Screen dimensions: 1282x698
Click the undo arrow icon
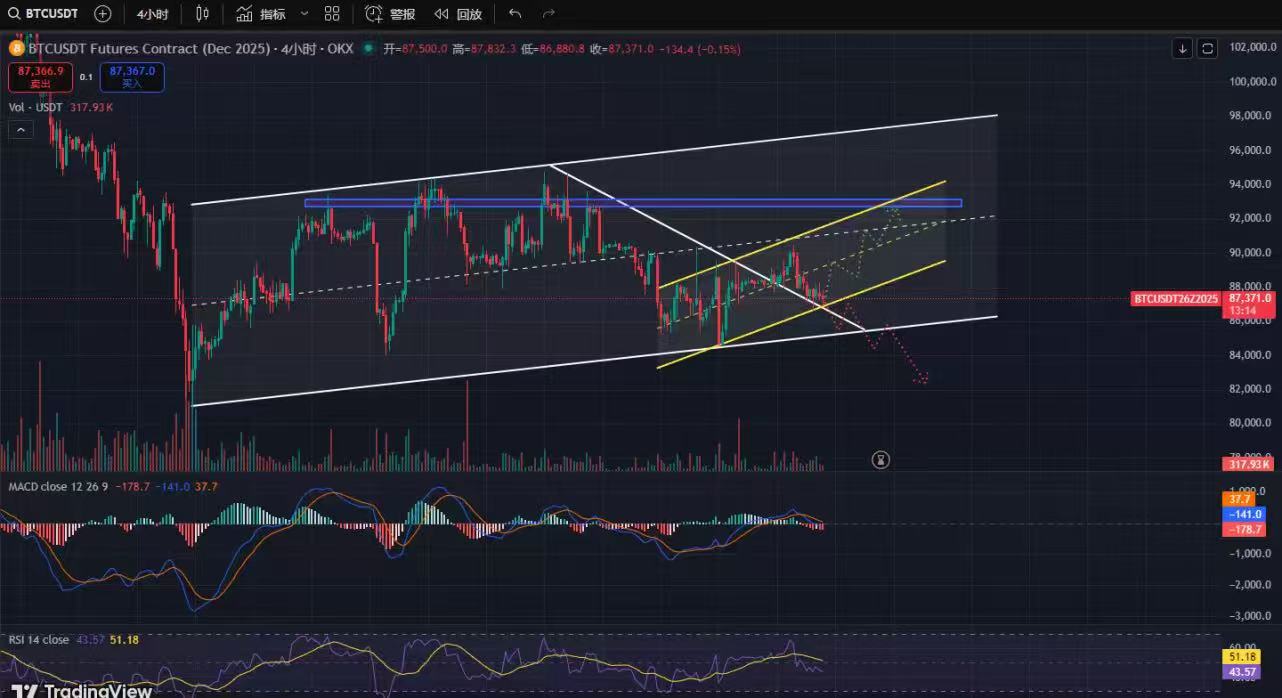click(515, 14)
